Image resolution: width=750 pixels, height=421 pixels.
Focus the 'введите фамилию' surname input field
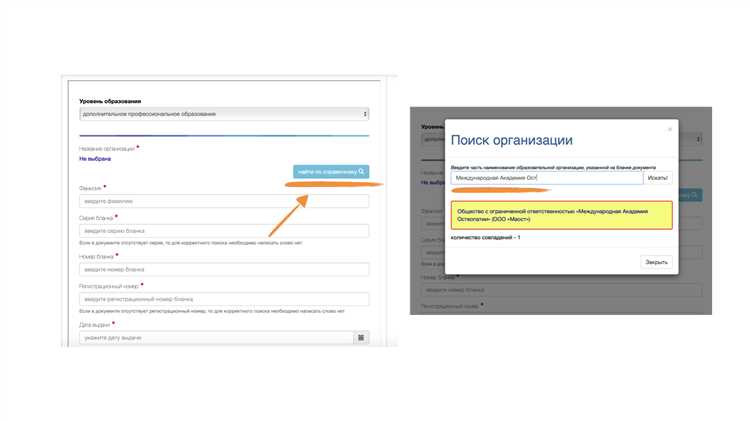tap(224, 201)
